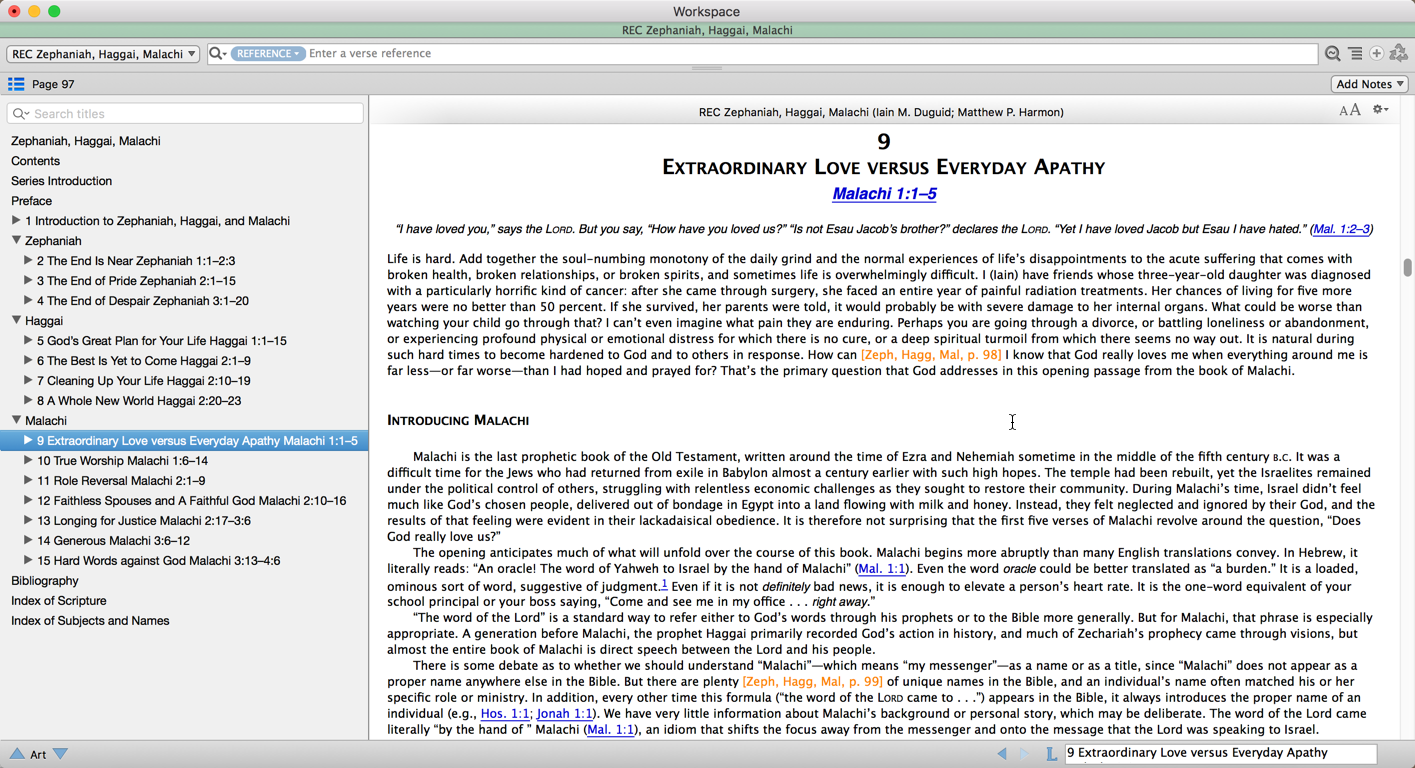Image resolution: width=1415 pixels, height=768 pixels.
Task: Navigate forward with the right history arrow
Action: [x=1024, y=754]
